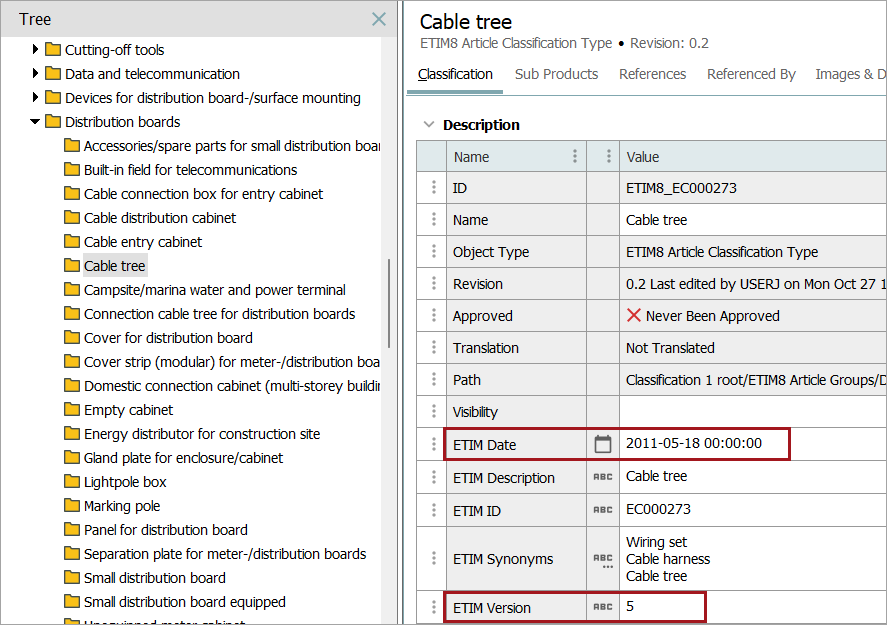Click the ABC icon for ETIM Version
887x625 pixels.
coord(602,607)
